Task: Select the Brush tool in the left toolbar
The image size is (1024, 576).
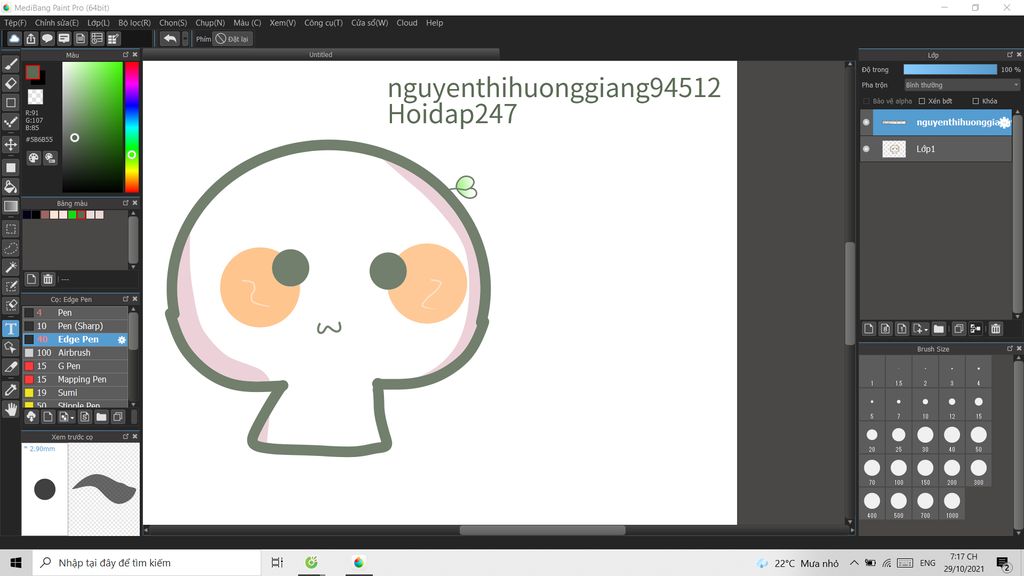Action: point(10,65)
